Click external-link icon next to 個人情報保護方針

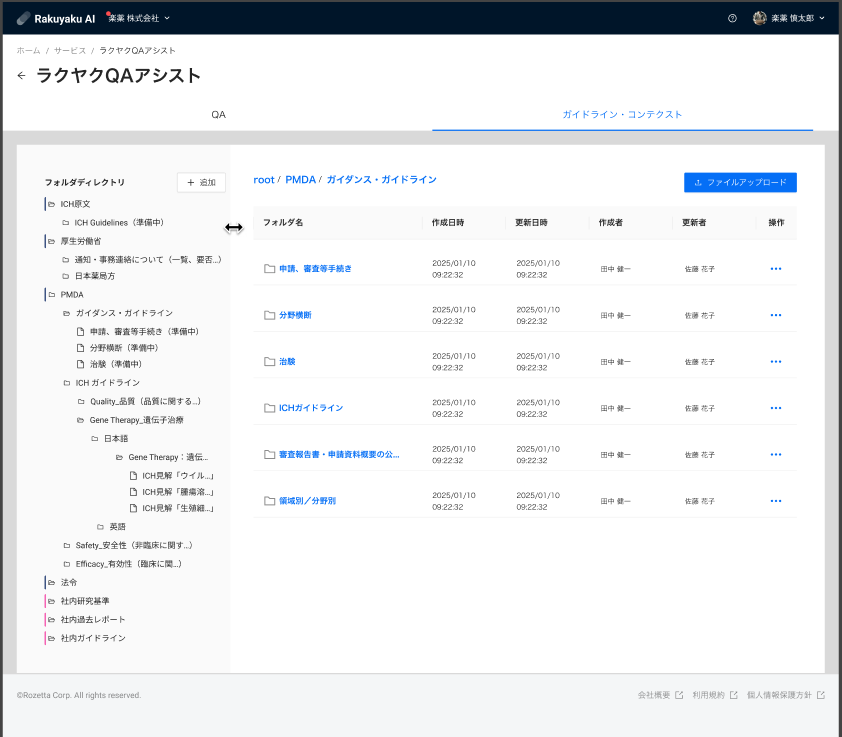click(x=821, y=695)
